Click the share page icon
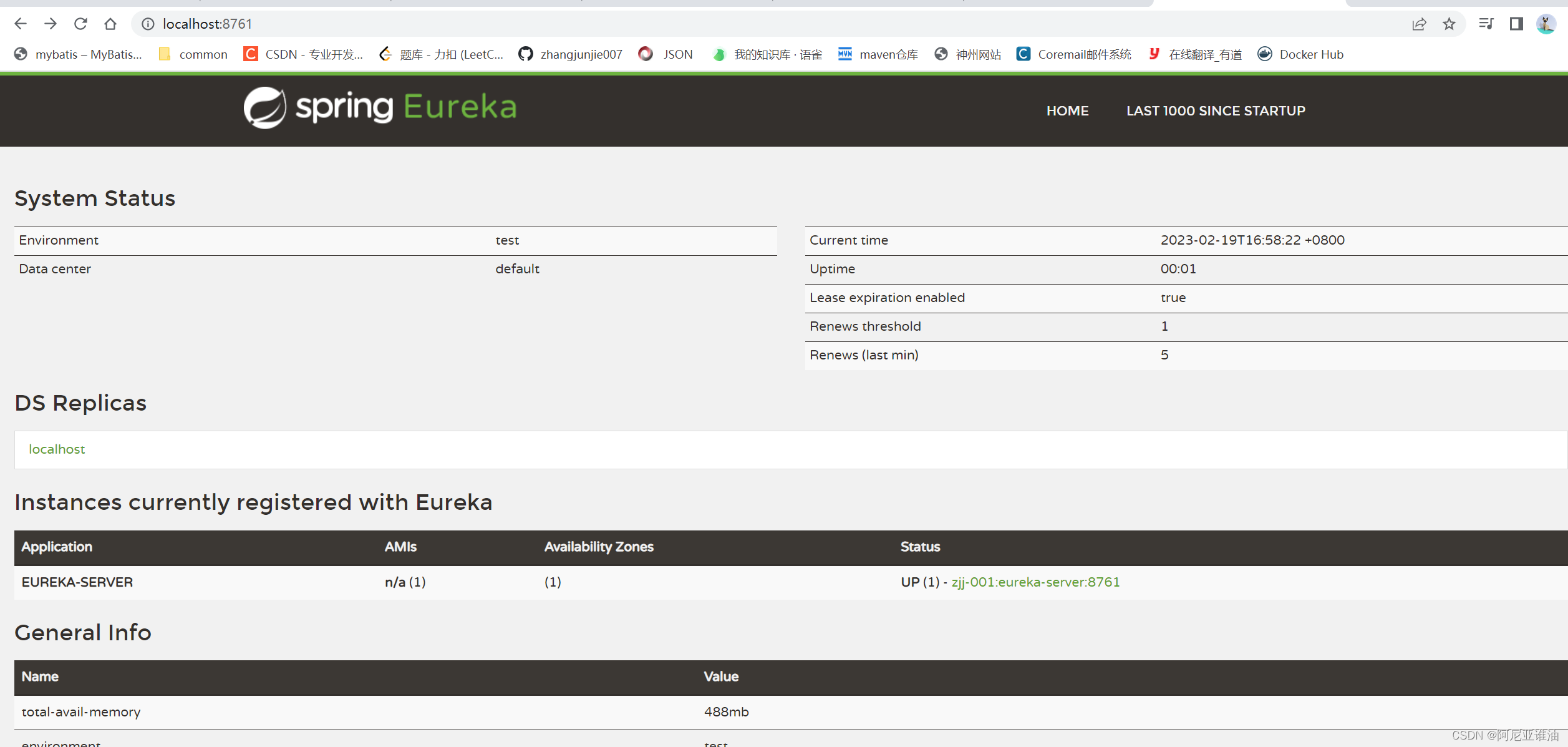The width and height of the screenshot is (1568, 747). point(1419,24)
